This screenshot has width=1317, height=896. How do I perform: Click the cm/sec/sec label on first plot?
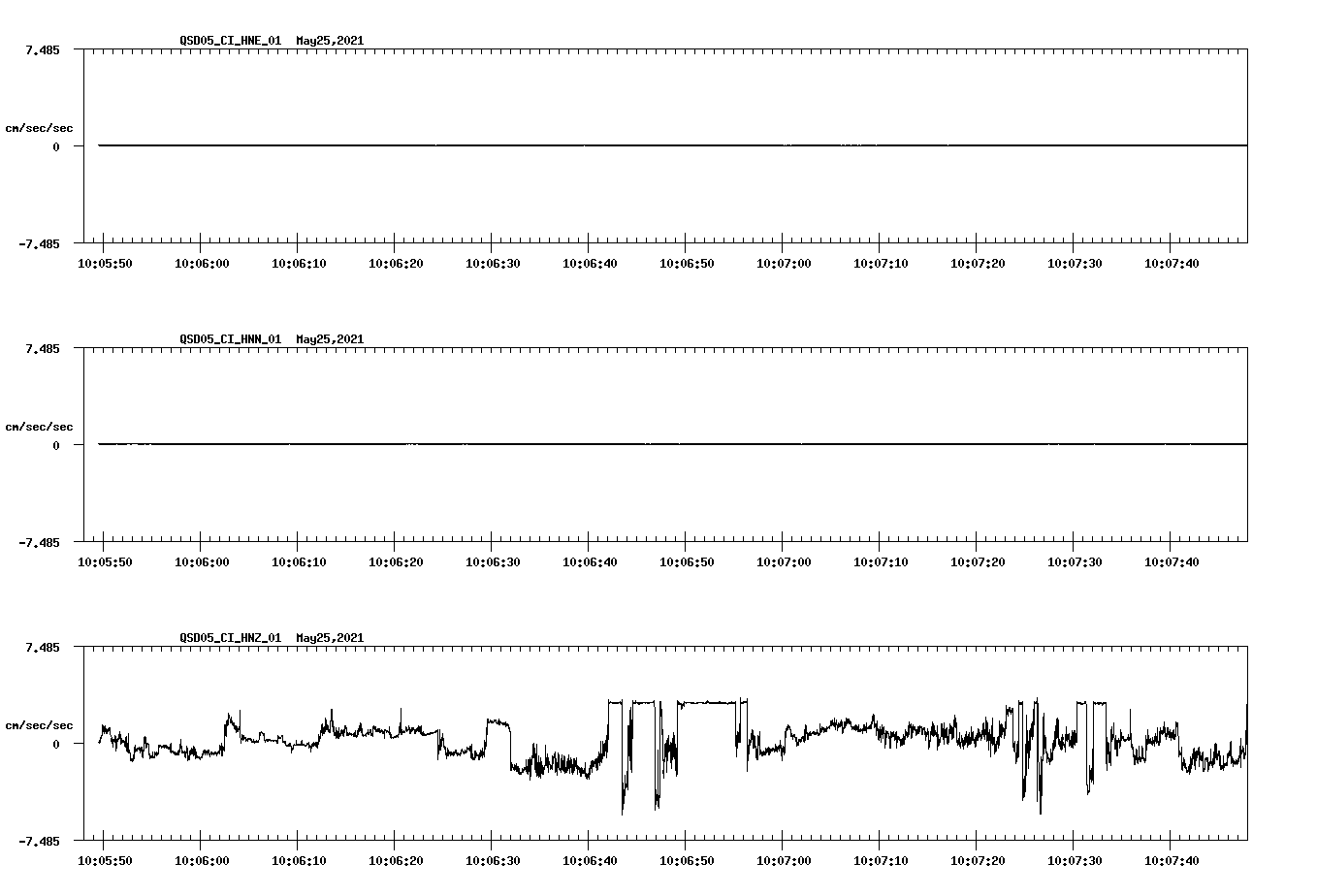[x=40, y=127]
